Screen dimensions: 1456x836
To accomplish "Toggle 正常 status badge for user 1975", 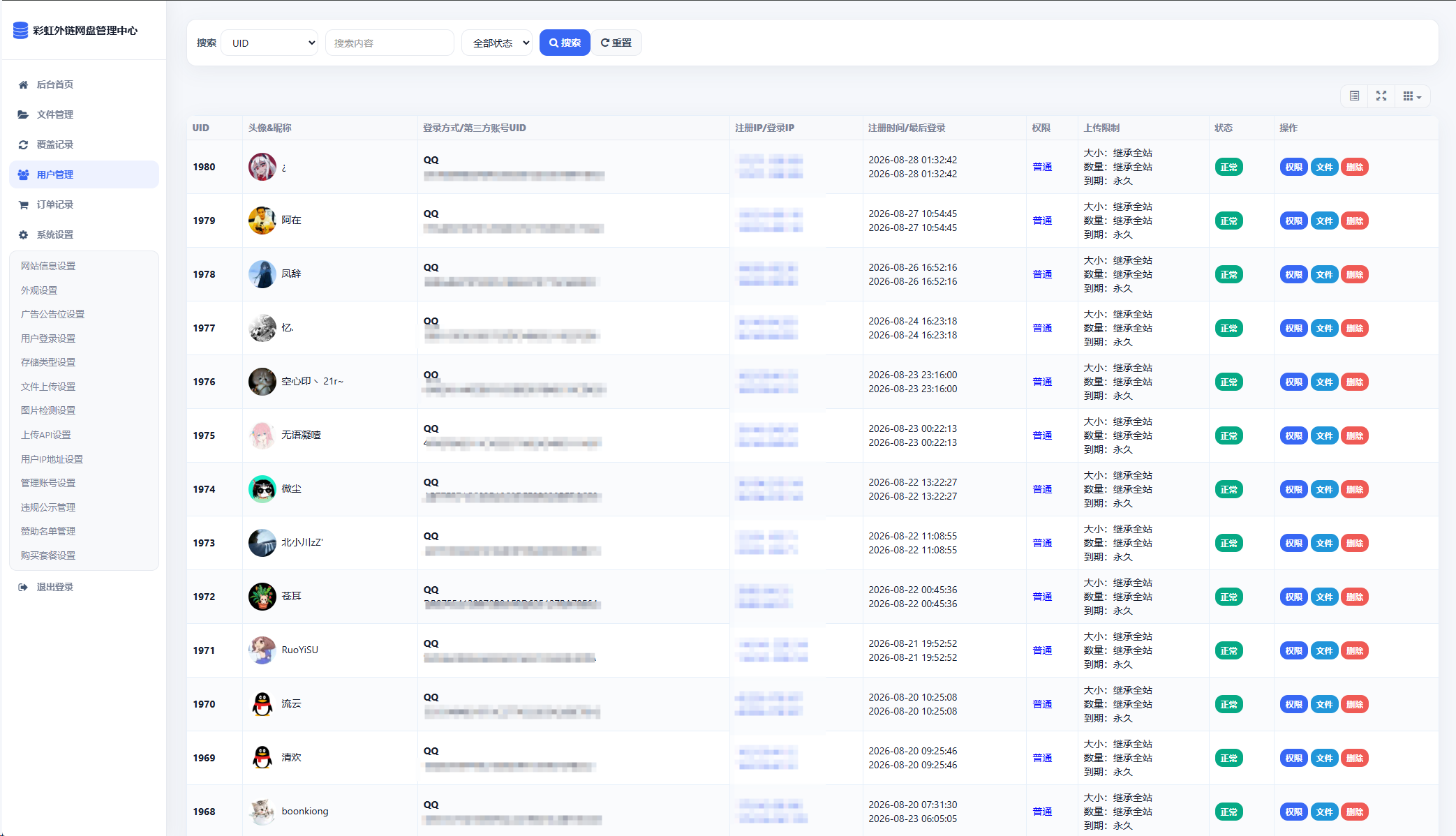I will coord(1228,435).
